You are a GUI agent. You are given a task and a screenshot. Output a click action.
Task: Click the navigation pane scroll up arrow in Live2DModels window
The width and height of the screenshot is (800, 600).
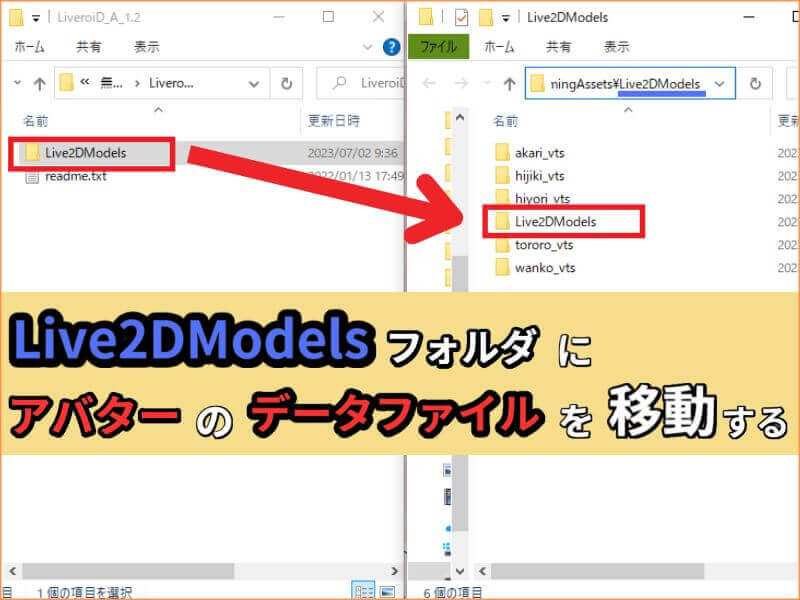[x=460, y=118]
